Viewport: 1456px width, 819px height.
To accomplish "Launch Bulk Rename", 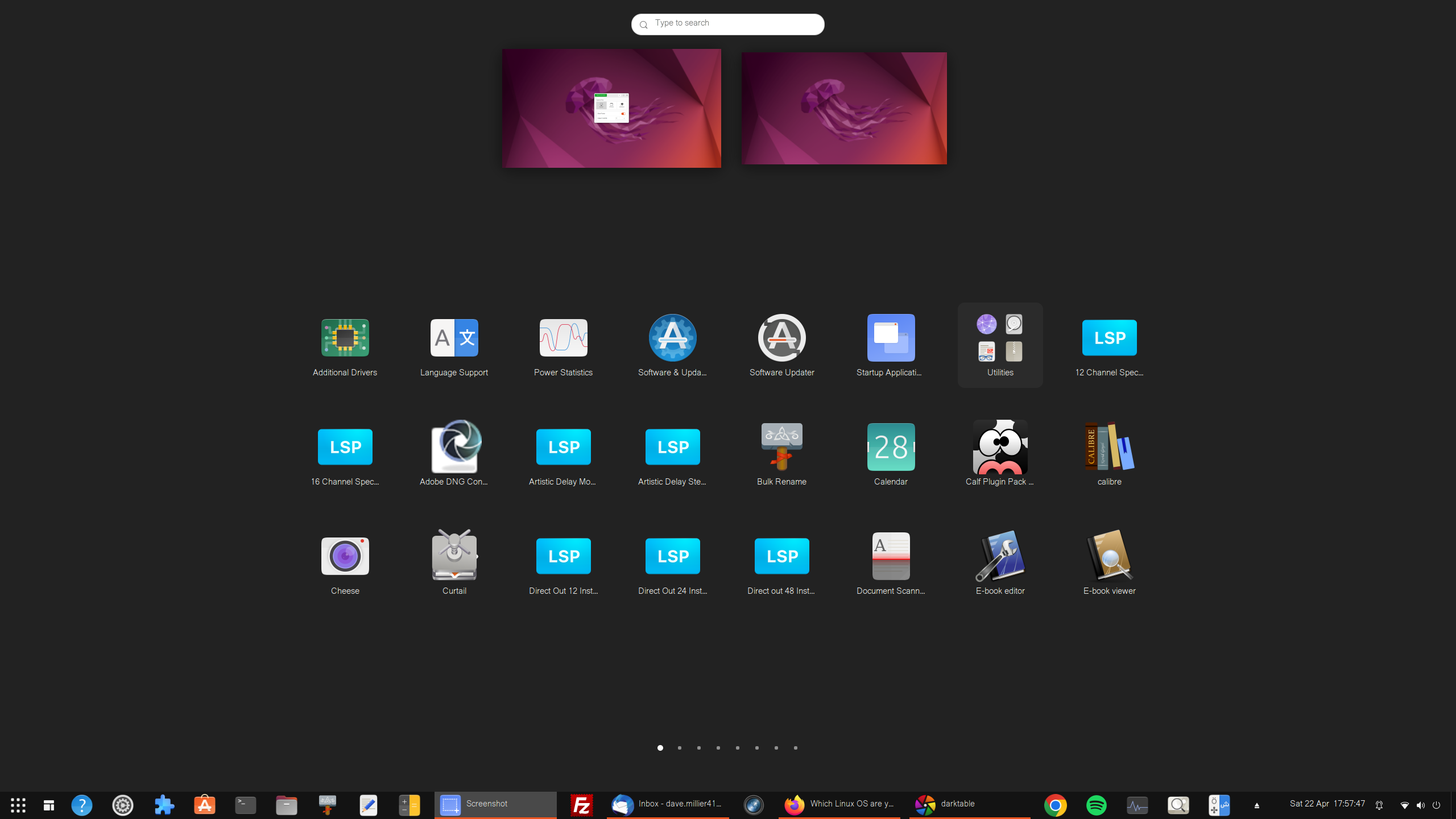I will pyautogui.click(x=781, y=447).
